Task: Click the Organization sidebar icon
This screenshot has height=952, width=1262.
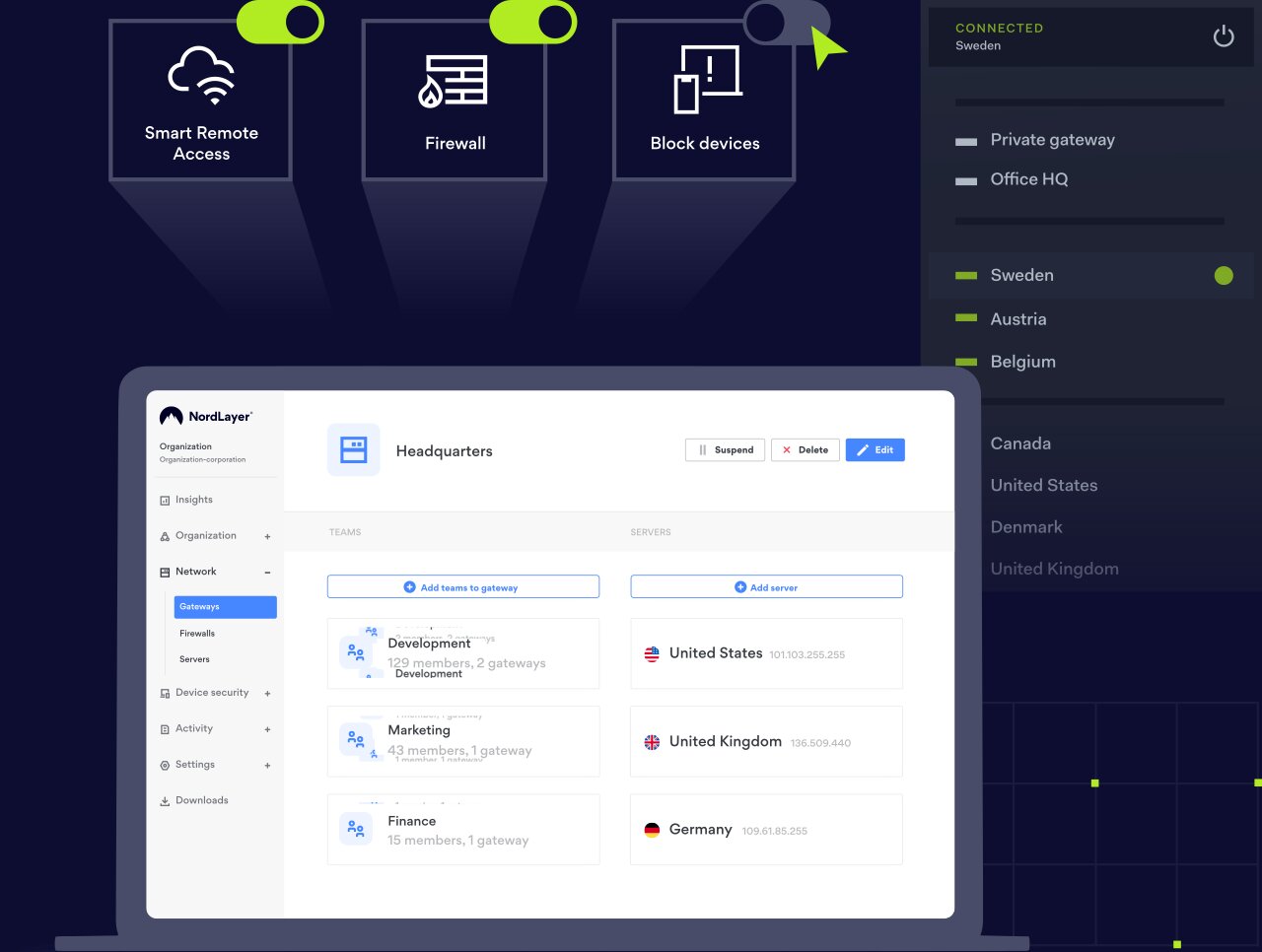Action: 165,536
